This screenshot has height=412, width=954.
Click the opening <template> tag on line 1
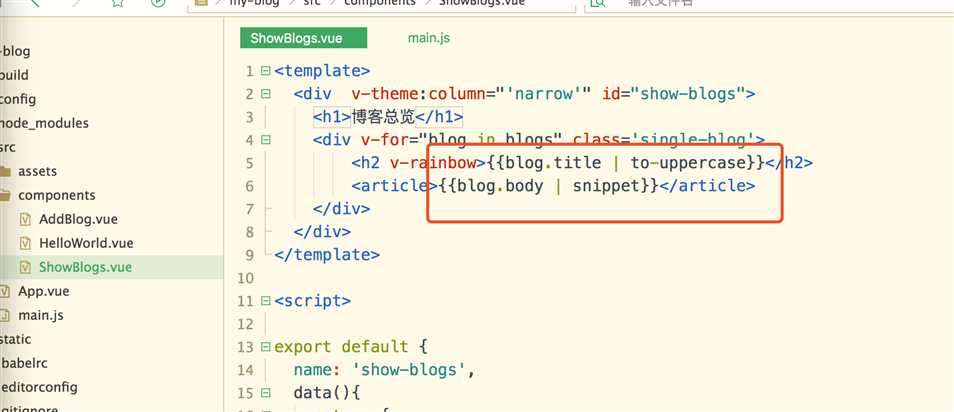pos(322,71)
